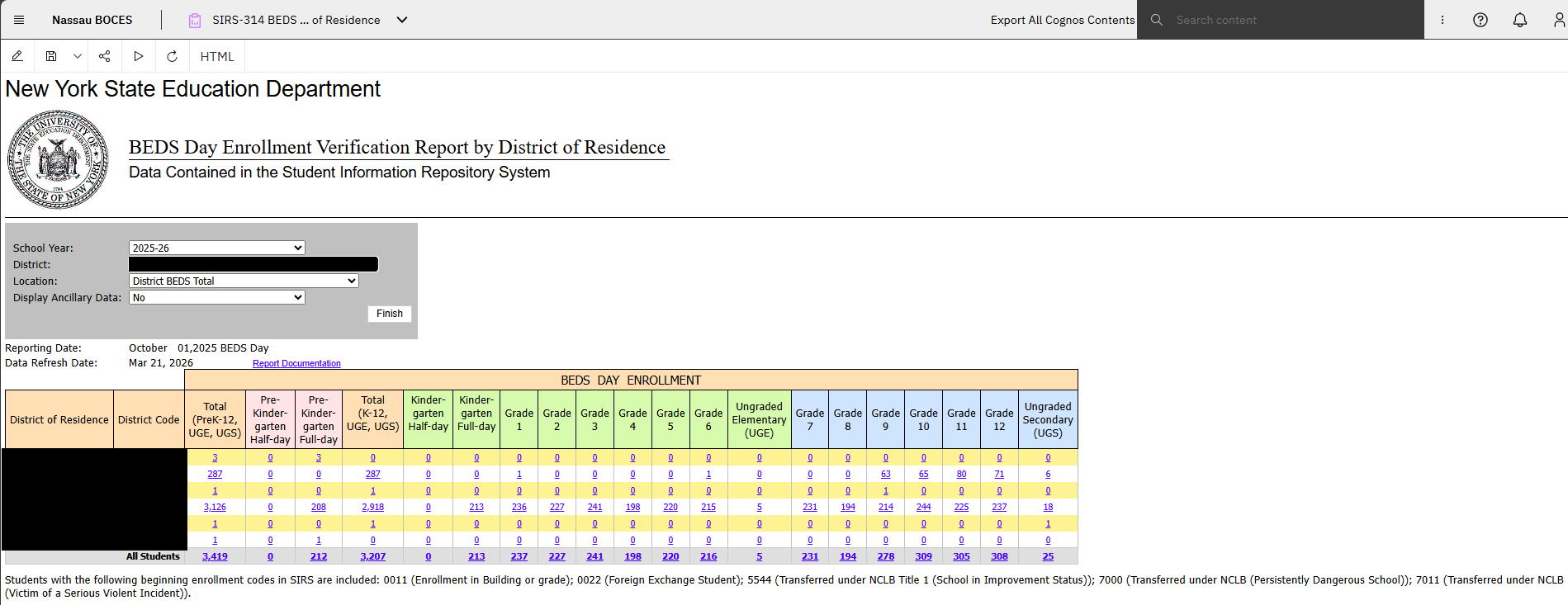Select the HTML output format item
The width and height of the screenshot is (1568, 605).
pyautogui.click(x=217, y=56)
